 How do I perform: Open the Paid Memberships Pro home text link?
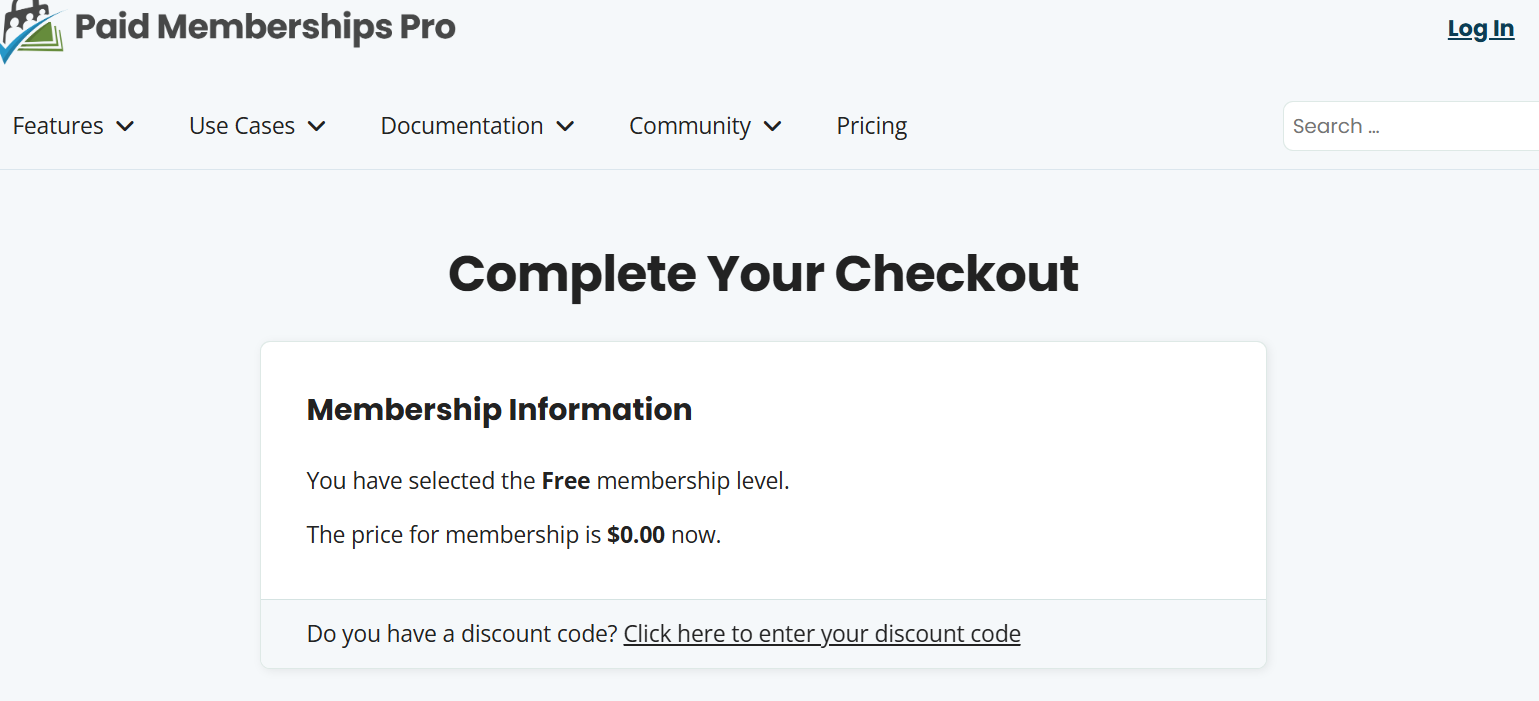coord(265,27)
